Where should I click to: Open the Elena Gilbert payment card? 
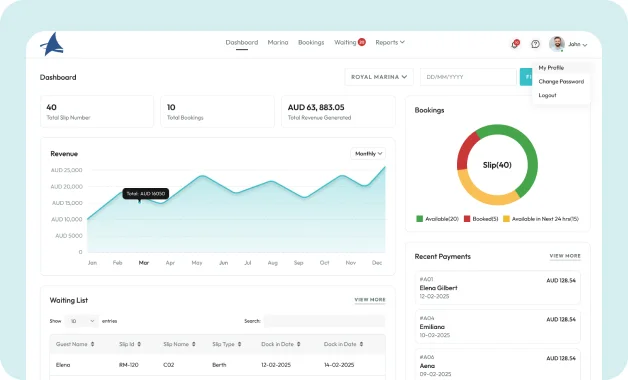coord(497,288)
